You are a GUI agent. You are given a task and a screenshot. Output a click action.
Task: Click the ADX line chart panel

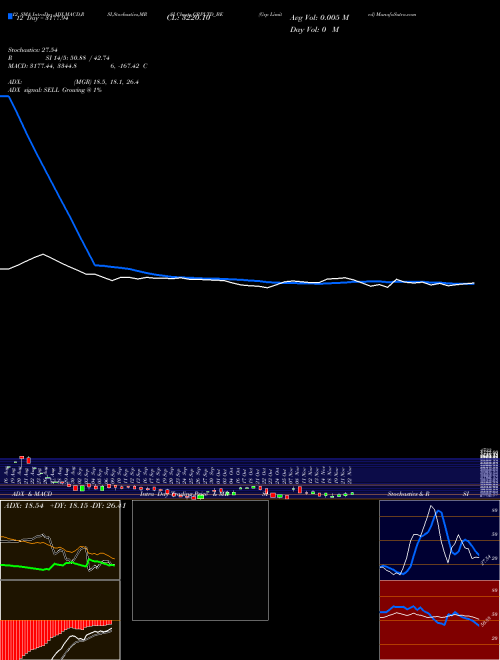pyautogui.click(x=60, y=540)
